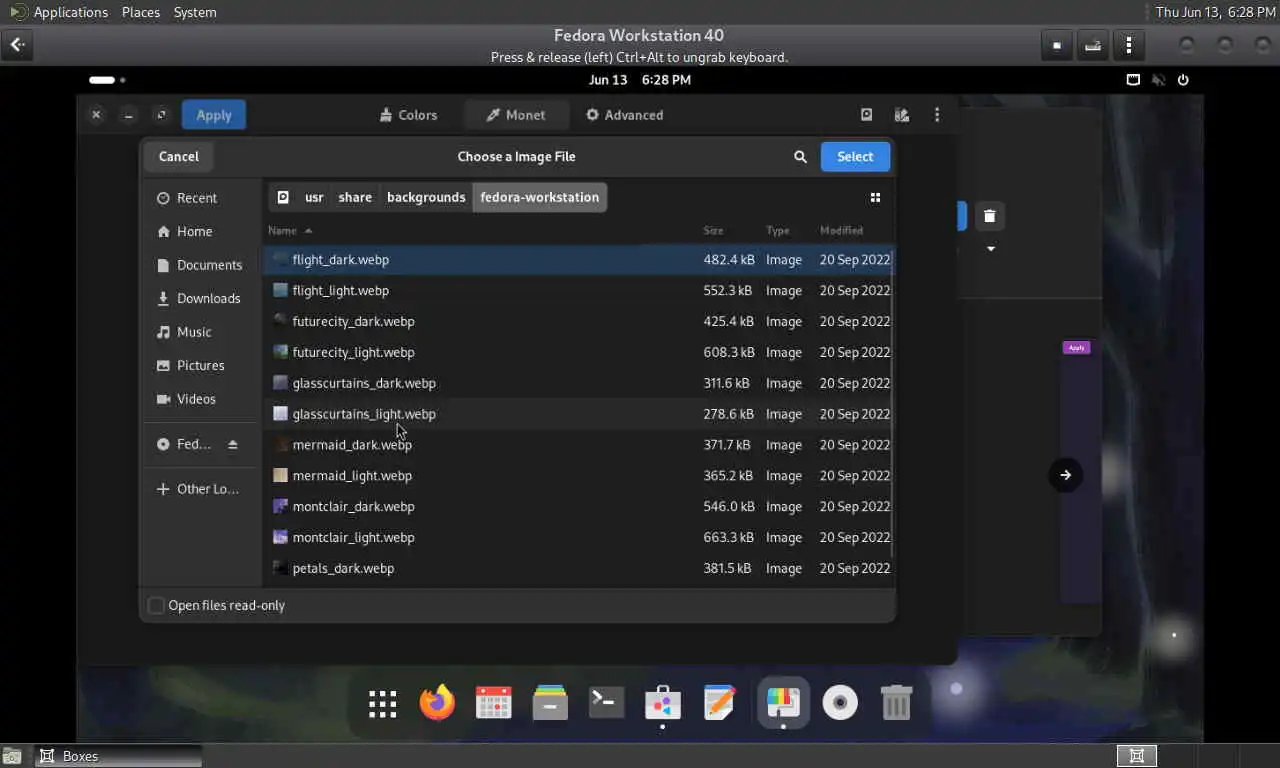Open Show Applications grid in dock
The width and height of the screenshot is (1280, 768).
(383, 703)
